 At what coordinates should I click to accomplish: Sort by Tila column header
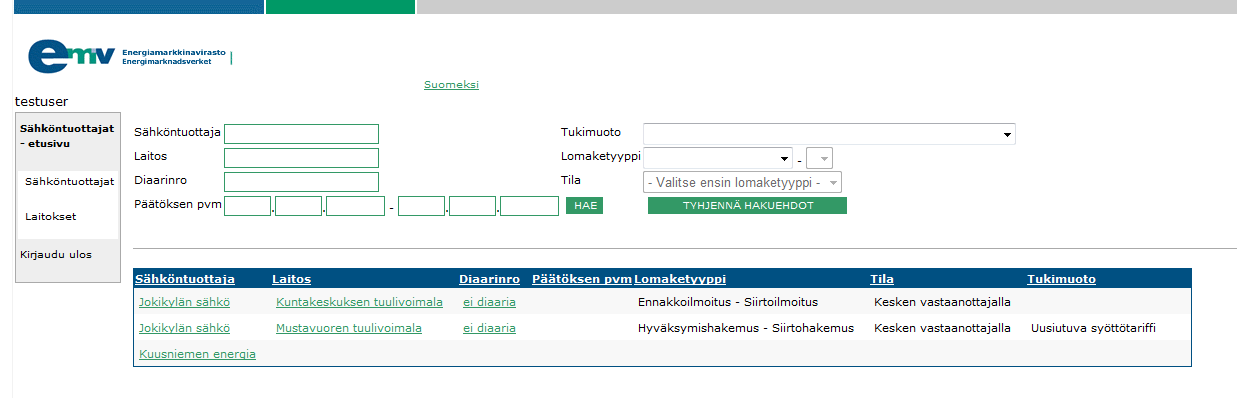click(882, 280)
